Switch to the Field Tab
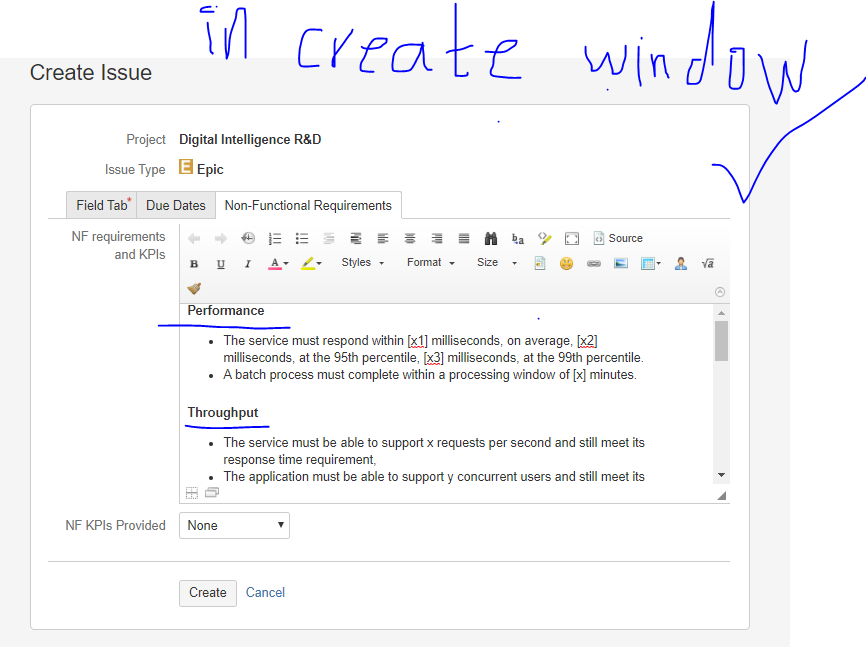The image size is (866, 647). coord(101,205)
